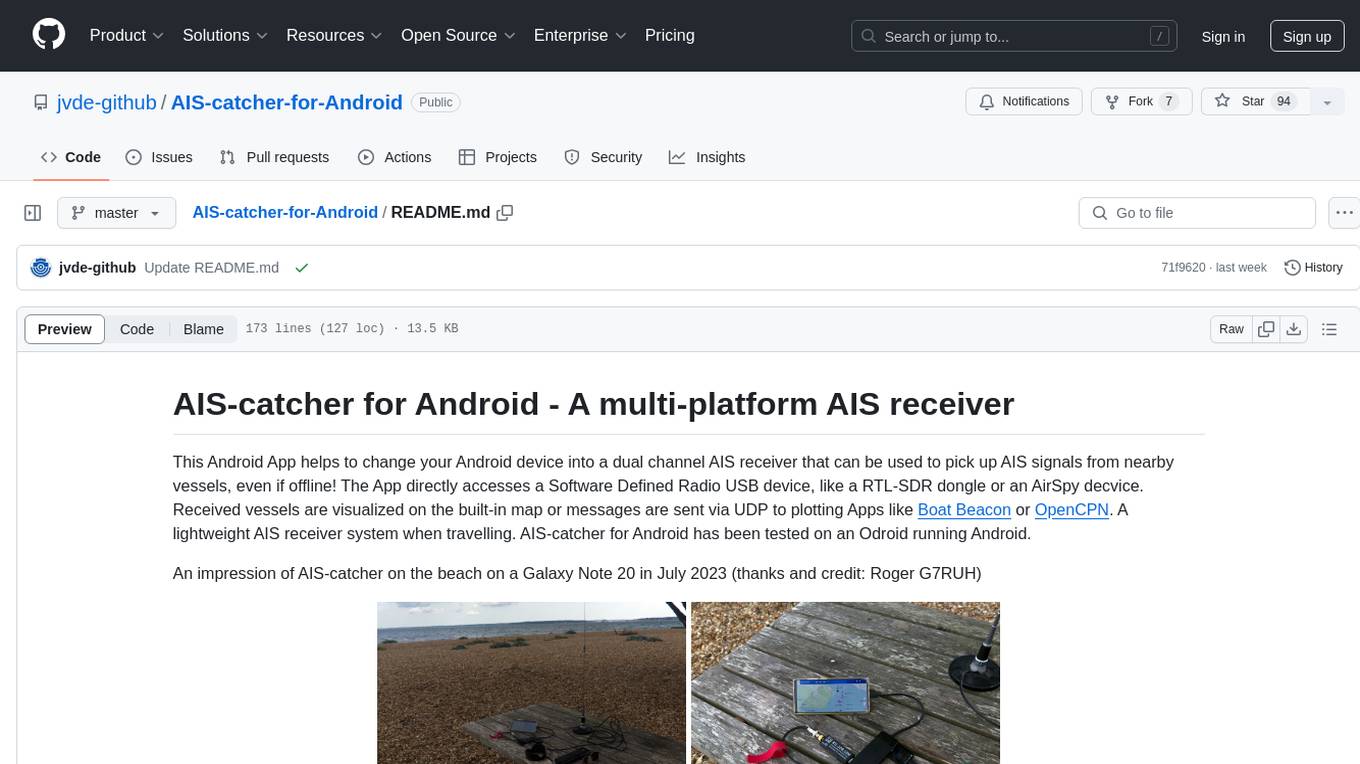The image size is (1360, 764).
Task: Expand the Open Source menu
Action: tap(459, 35)
